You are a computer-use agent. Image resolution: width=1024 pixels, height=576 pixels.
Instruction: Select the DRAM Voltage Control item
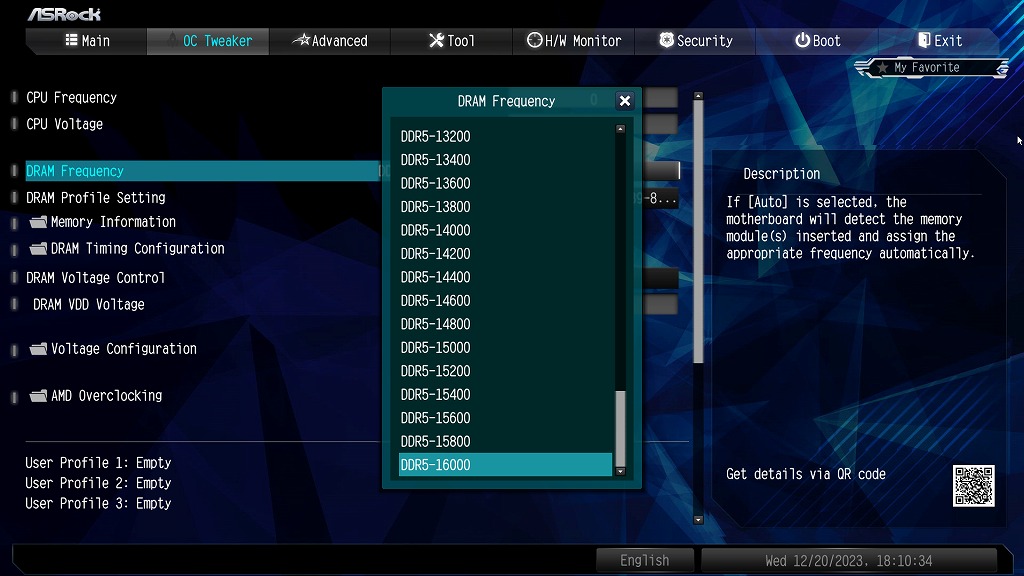[95, 278]
